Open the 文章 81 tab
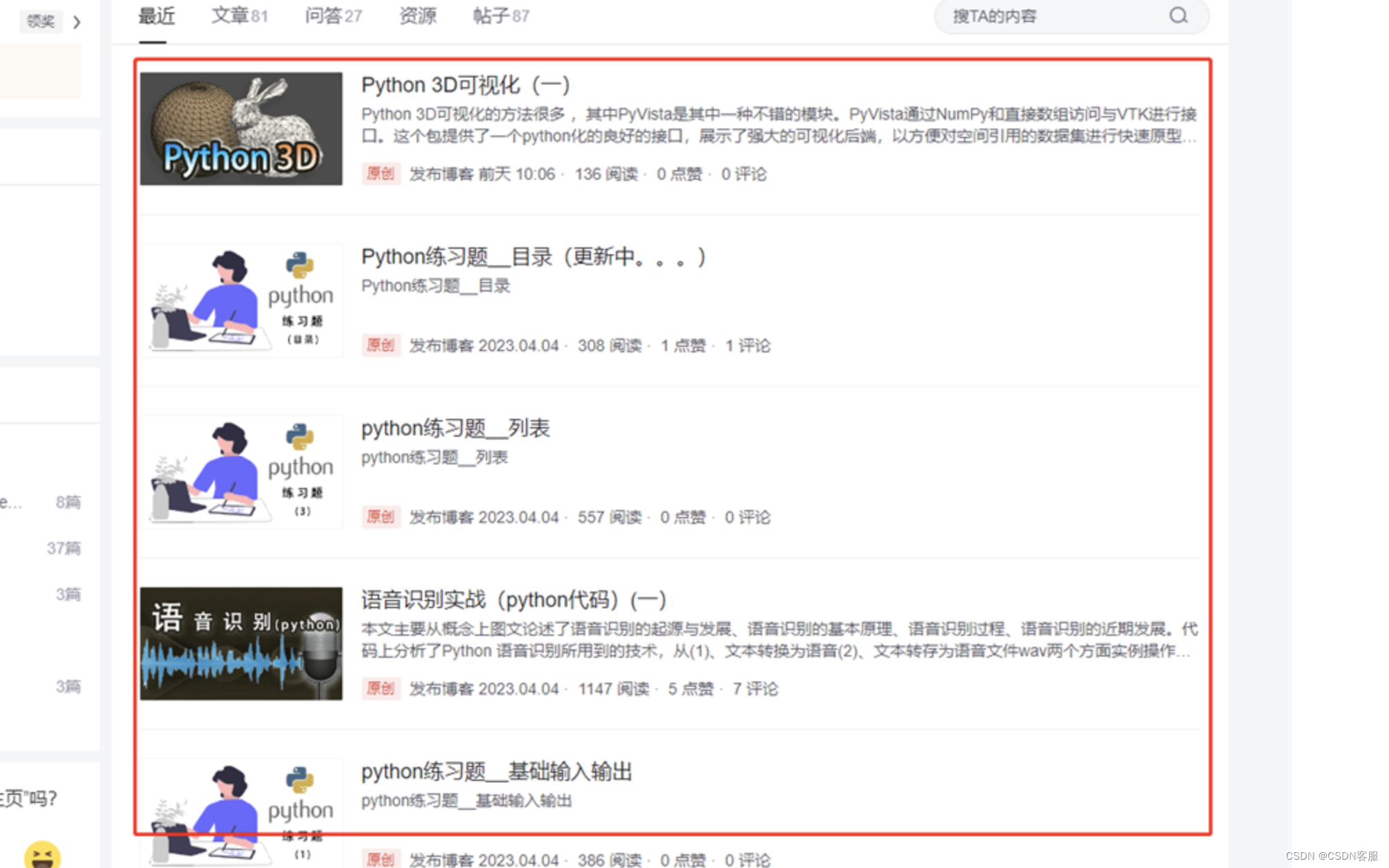 point(239,16)
